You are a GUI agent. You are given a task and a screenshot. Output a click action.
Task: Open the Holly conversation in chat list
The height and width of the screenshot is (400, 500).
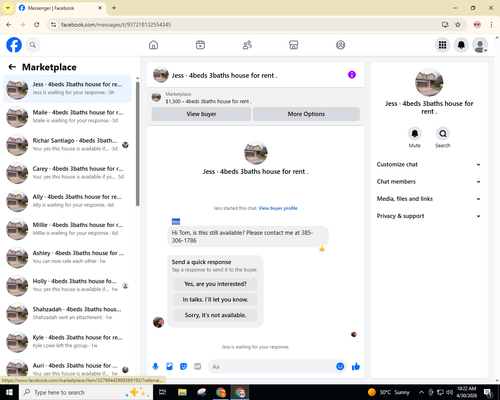tap(67, 285)
